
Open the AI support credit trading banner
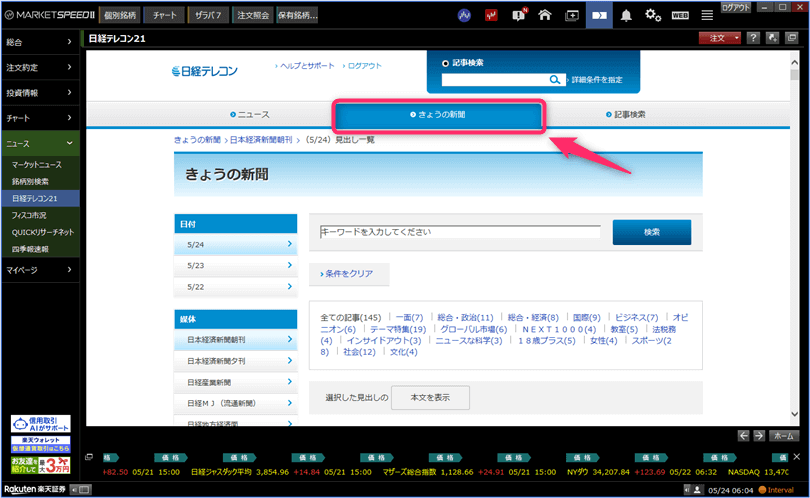pos(40,424)
